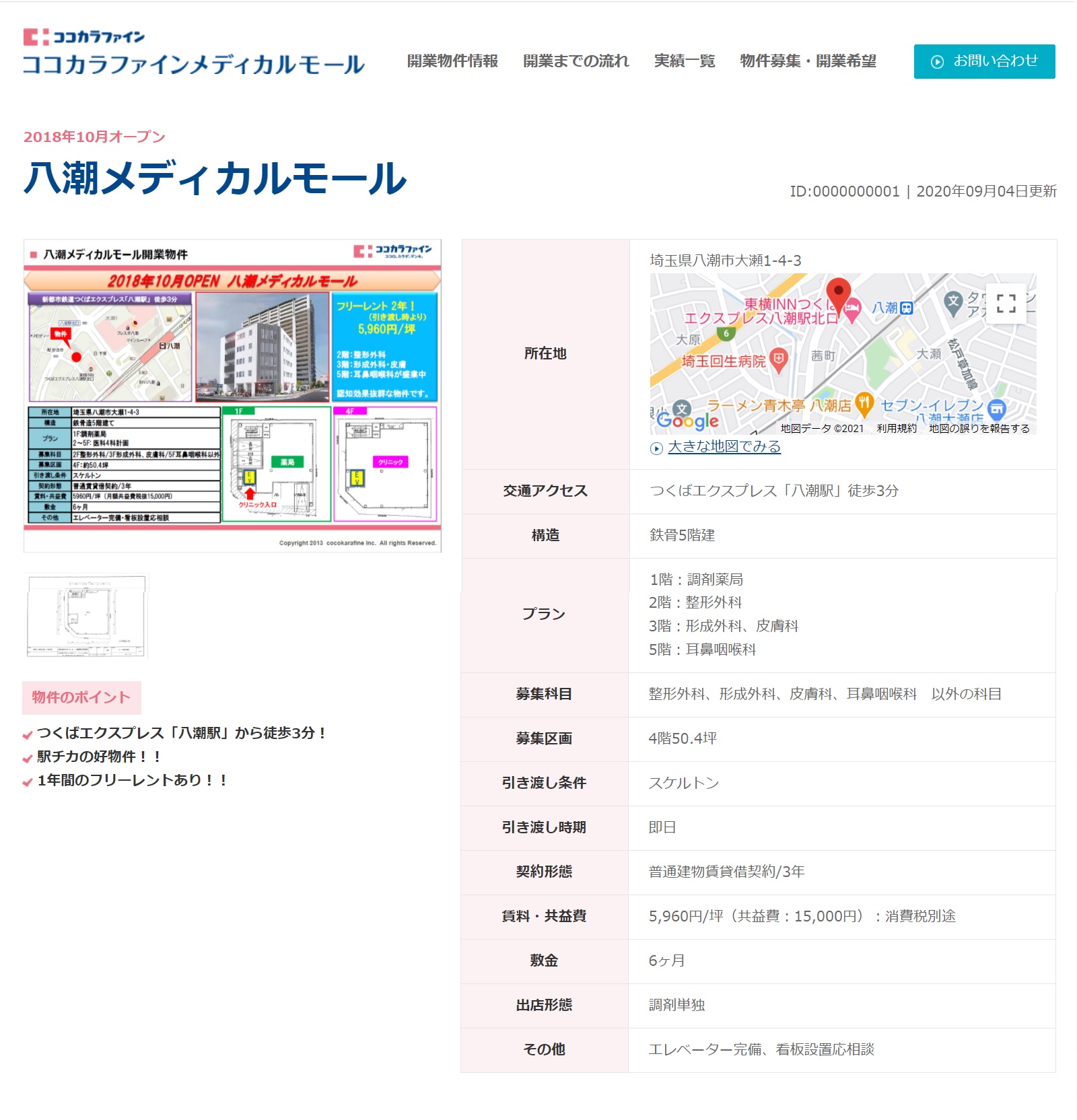
Task: Click 2018年10月オープン text
Action: (94, 137)
